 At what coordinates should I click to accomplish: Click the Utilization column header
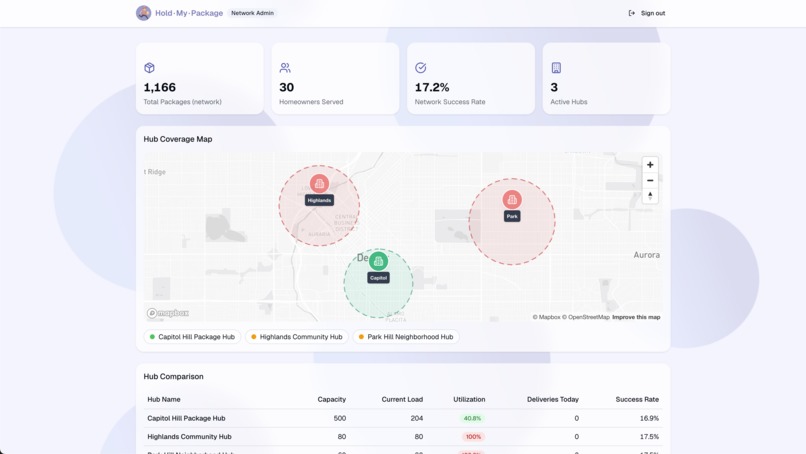point(469,399)
